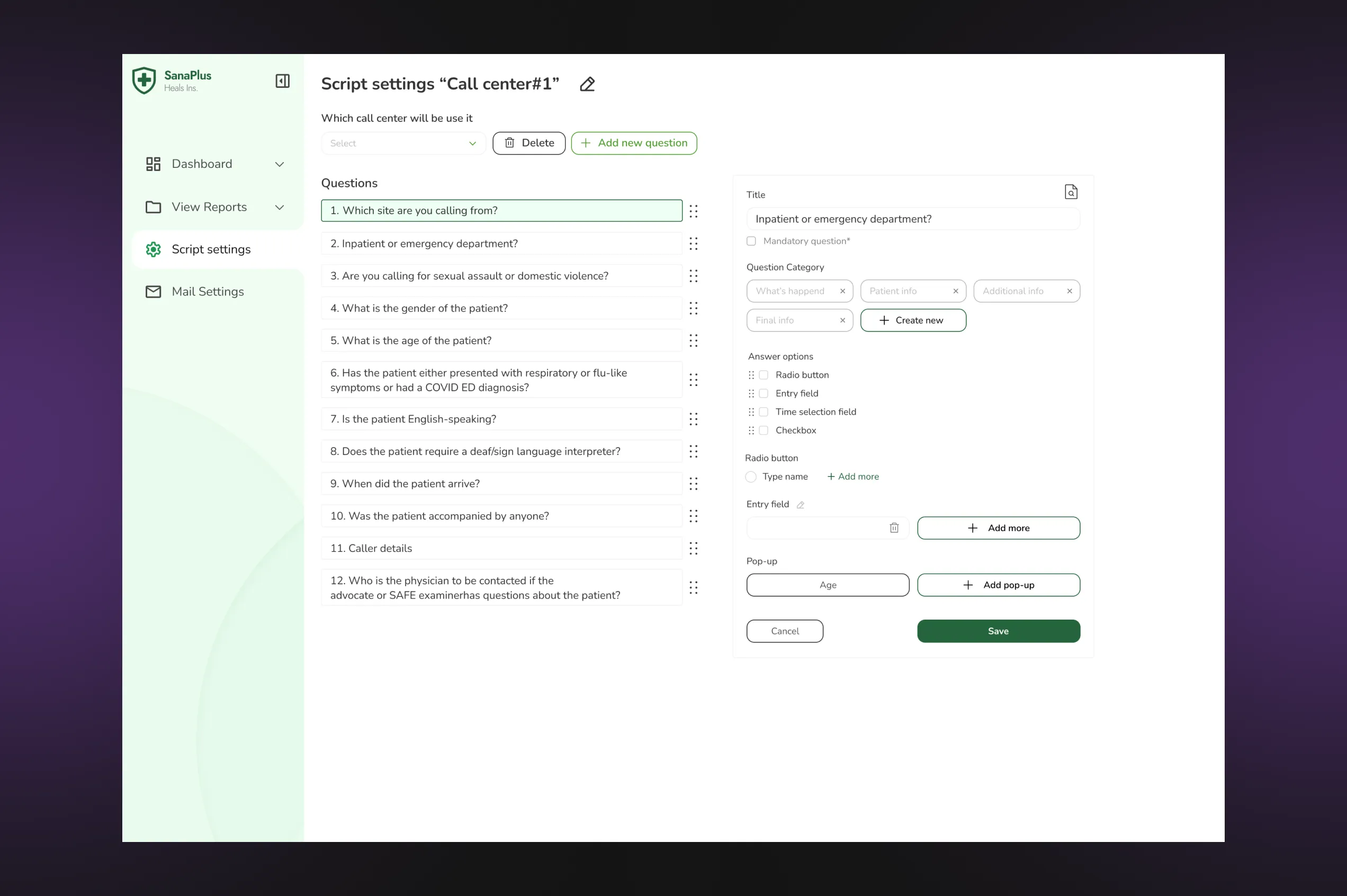Expand the Dashboard menu chevron
Screen dimensions: 1347x896
point(280,165)
